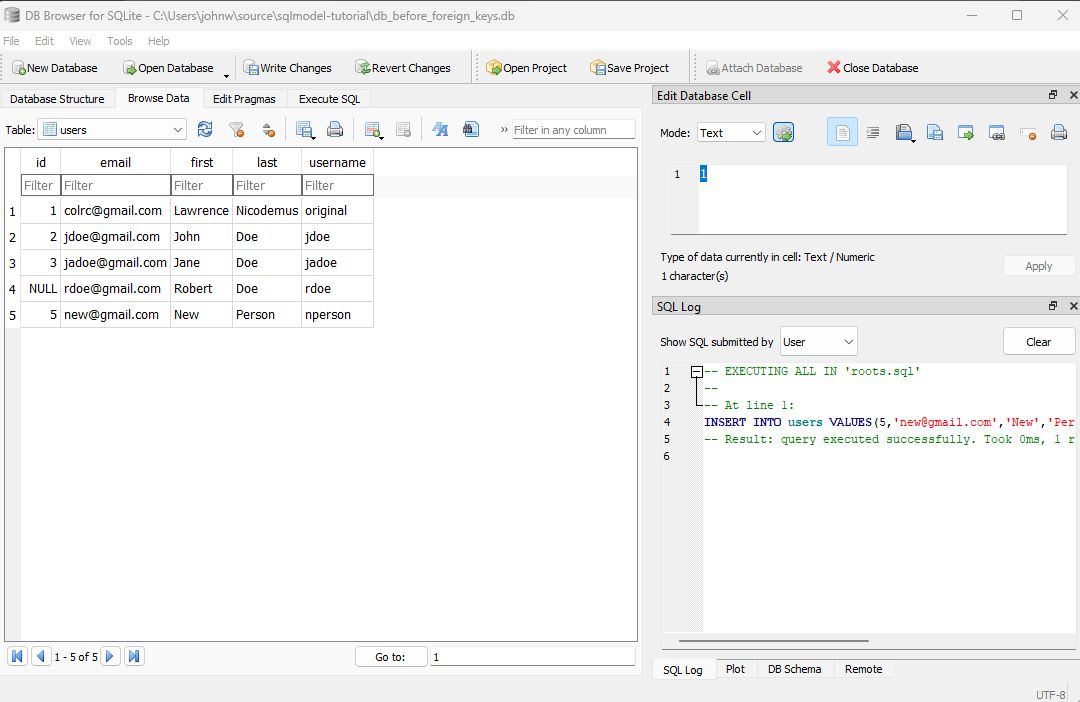Click the SQL Log horizontal scrollbar

pos(773,641)
